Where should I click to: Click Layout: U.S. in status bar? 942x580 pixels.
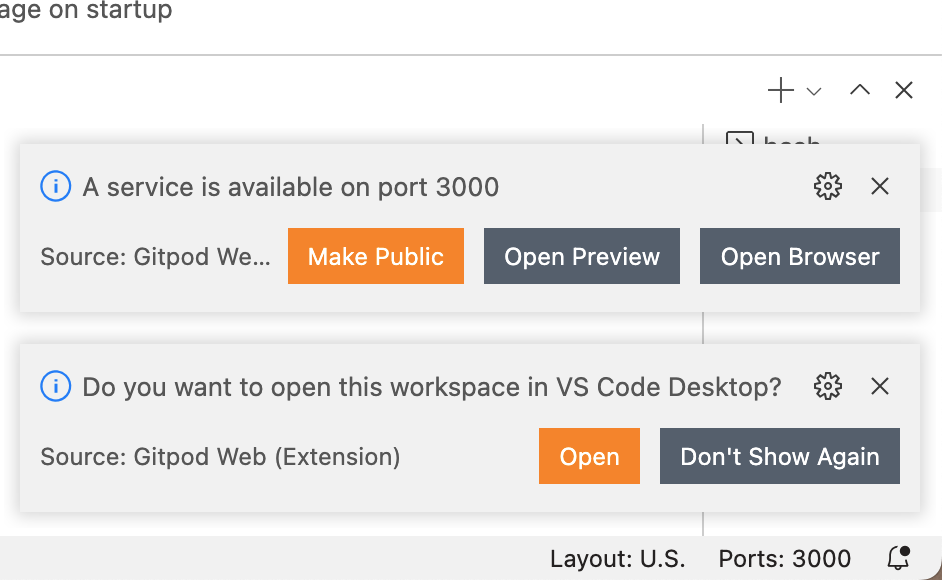pos(618,558)
